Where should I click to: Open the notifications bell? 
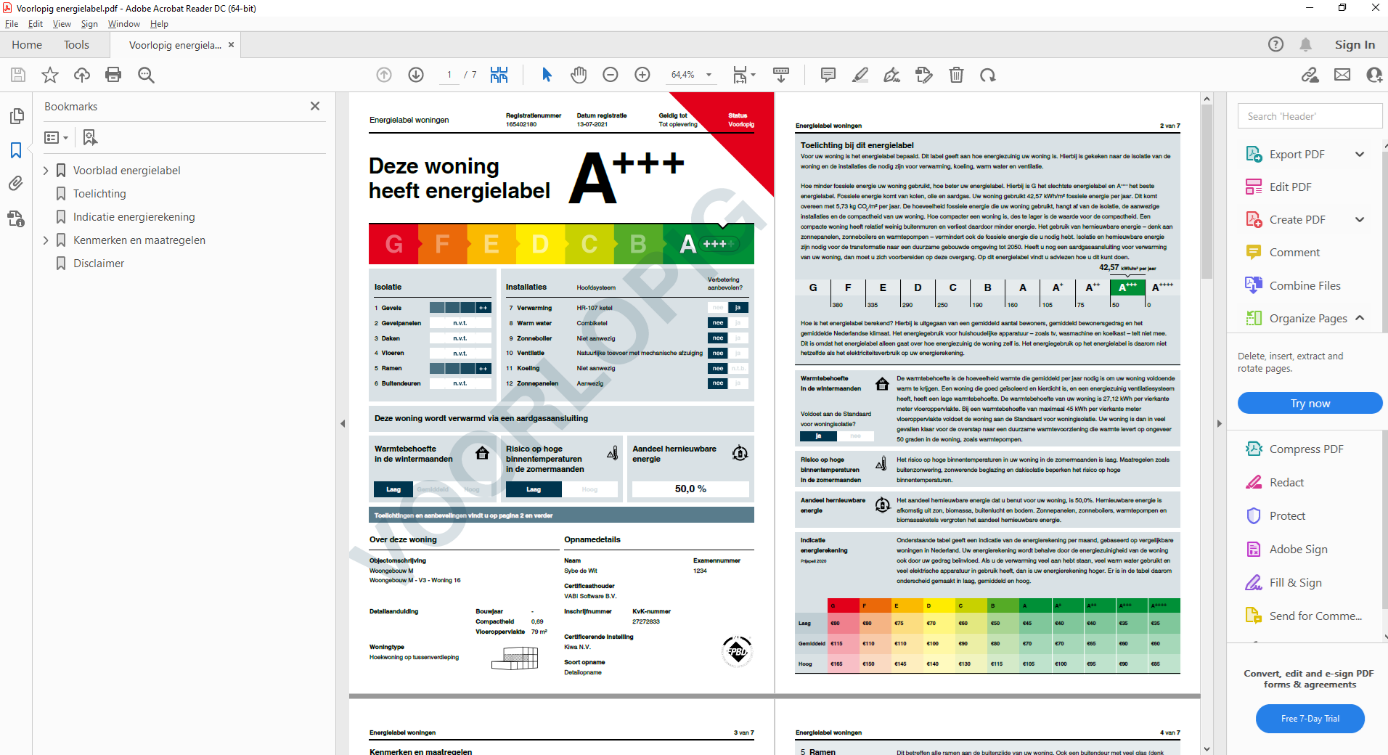1306,45
